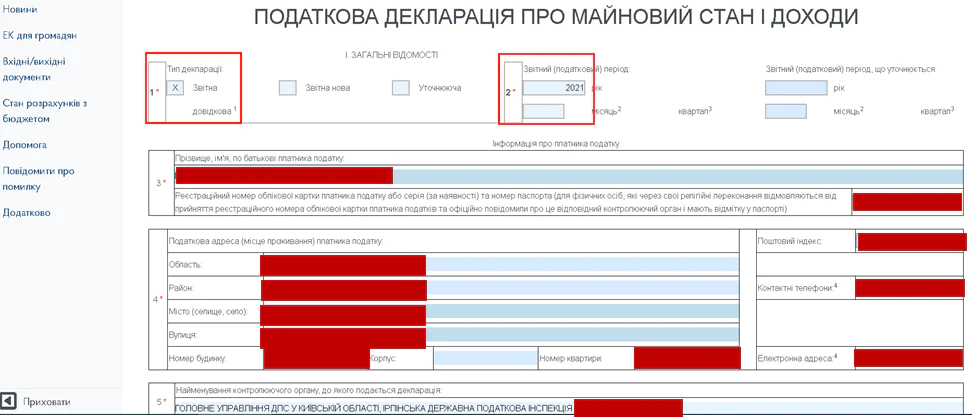Click the Приховати arrow icon
Screen dimensions: 972x417
9,402
